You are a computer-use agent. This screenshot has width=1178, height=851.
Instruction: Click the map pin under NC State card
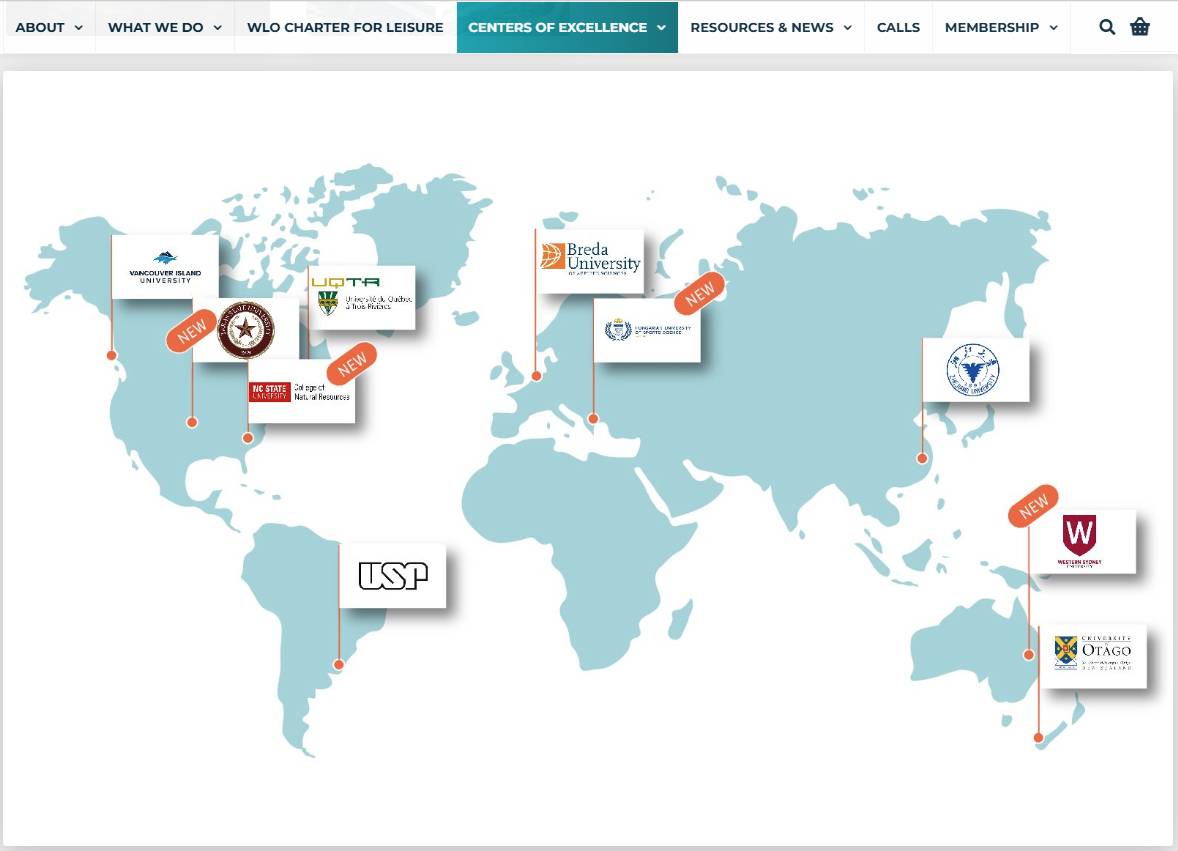(x=248, y=438)
